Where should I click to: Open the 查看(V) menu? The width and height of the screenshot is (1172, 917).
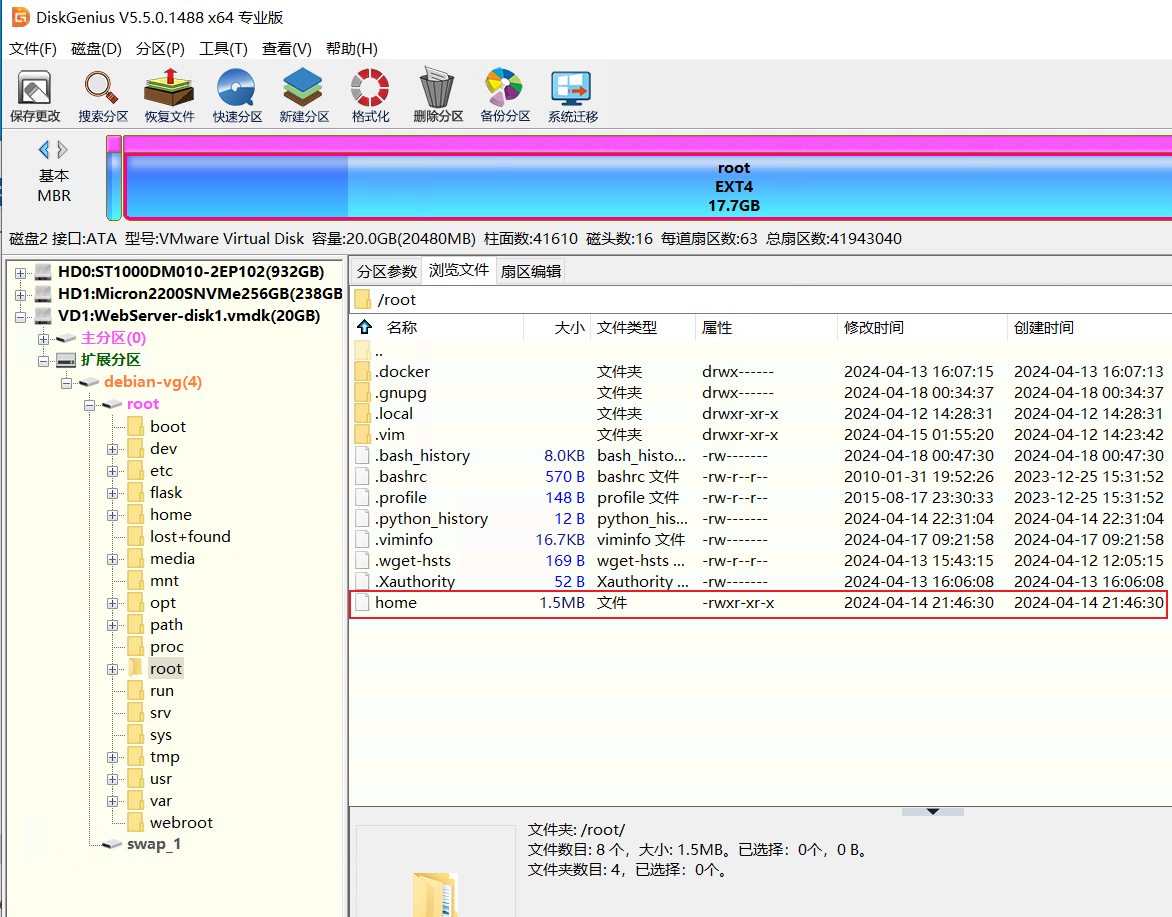pos(287,49)
